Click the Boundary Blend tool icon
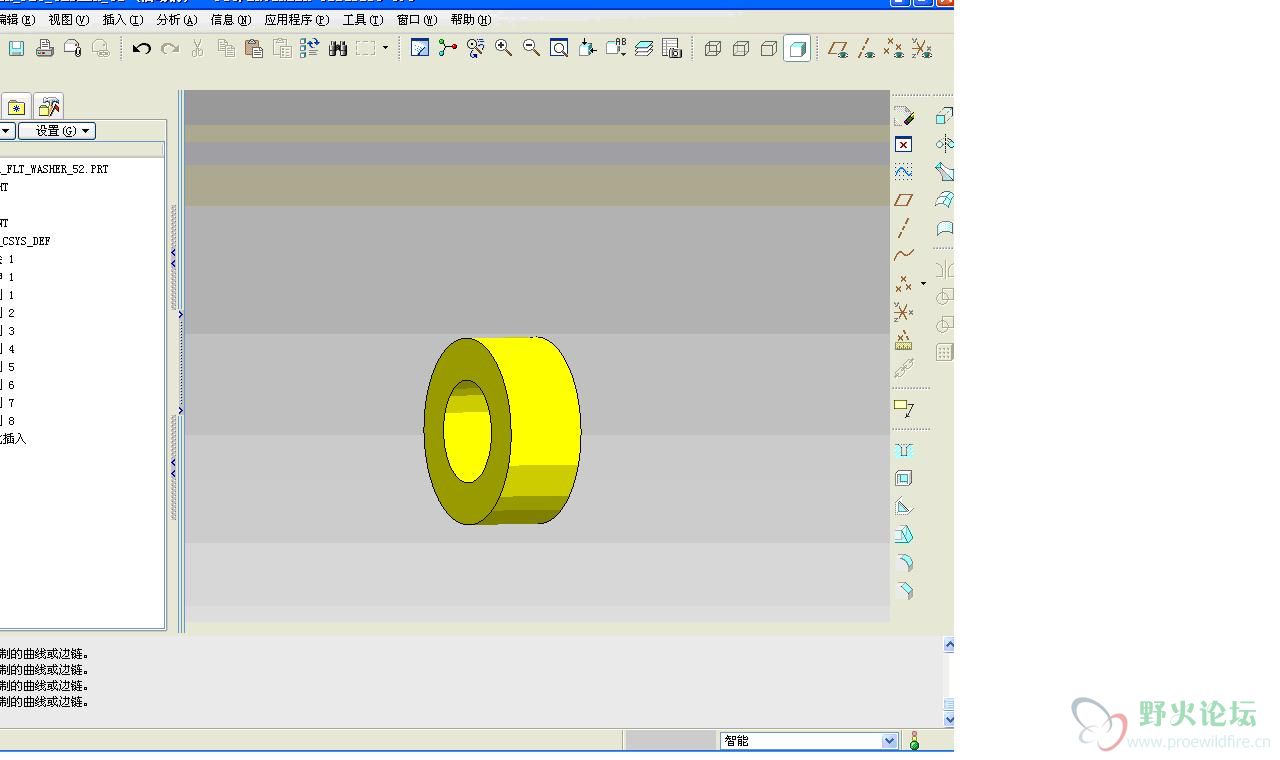Image resolution: width=1280 pixels, height=760 pixels. point(944,200)
